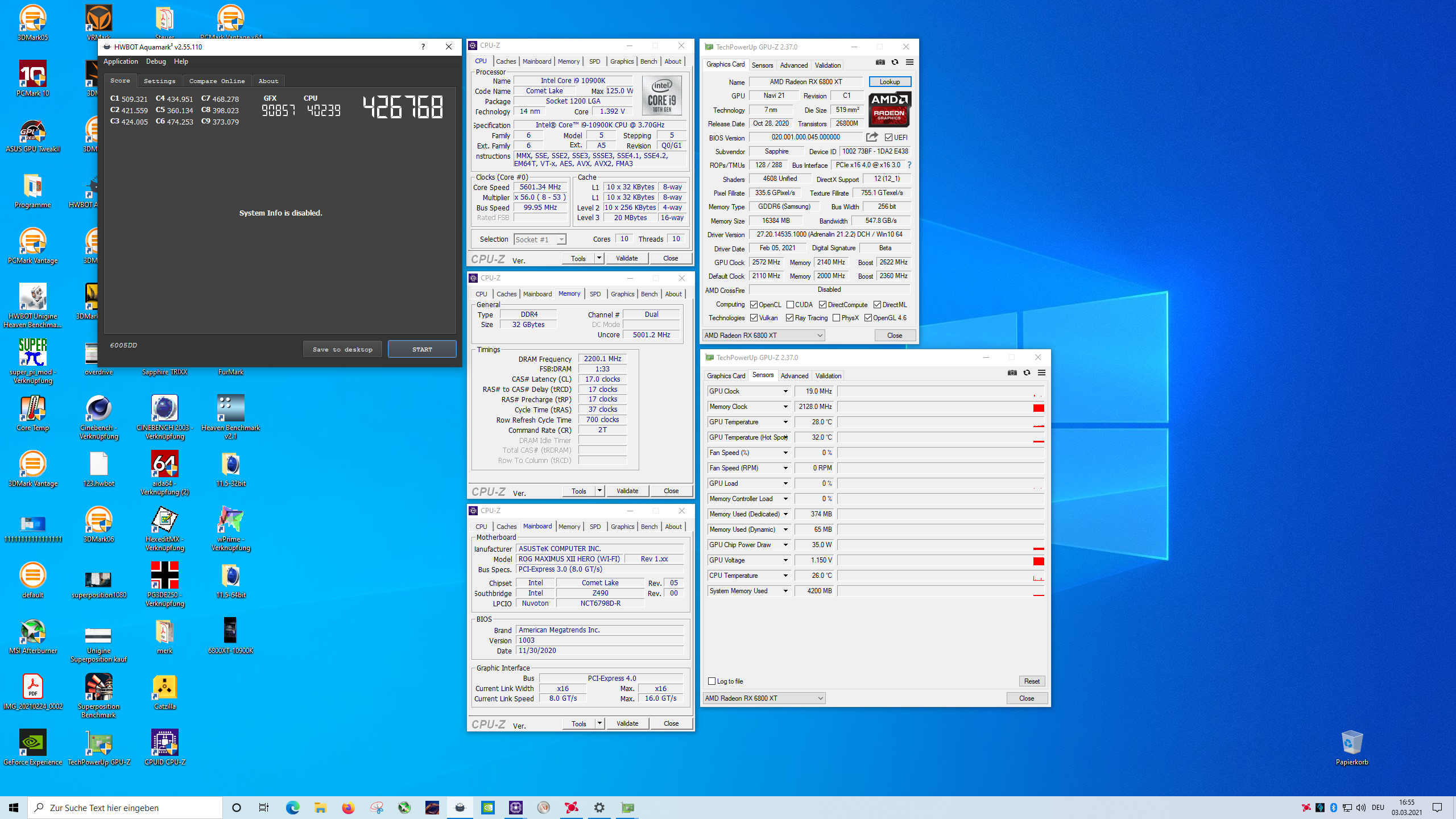The width and height of the screenshot is (1456, 819).
Task: Click Reset in the GPU-Z Sensors window
Action: click(x=1032, y=681)
